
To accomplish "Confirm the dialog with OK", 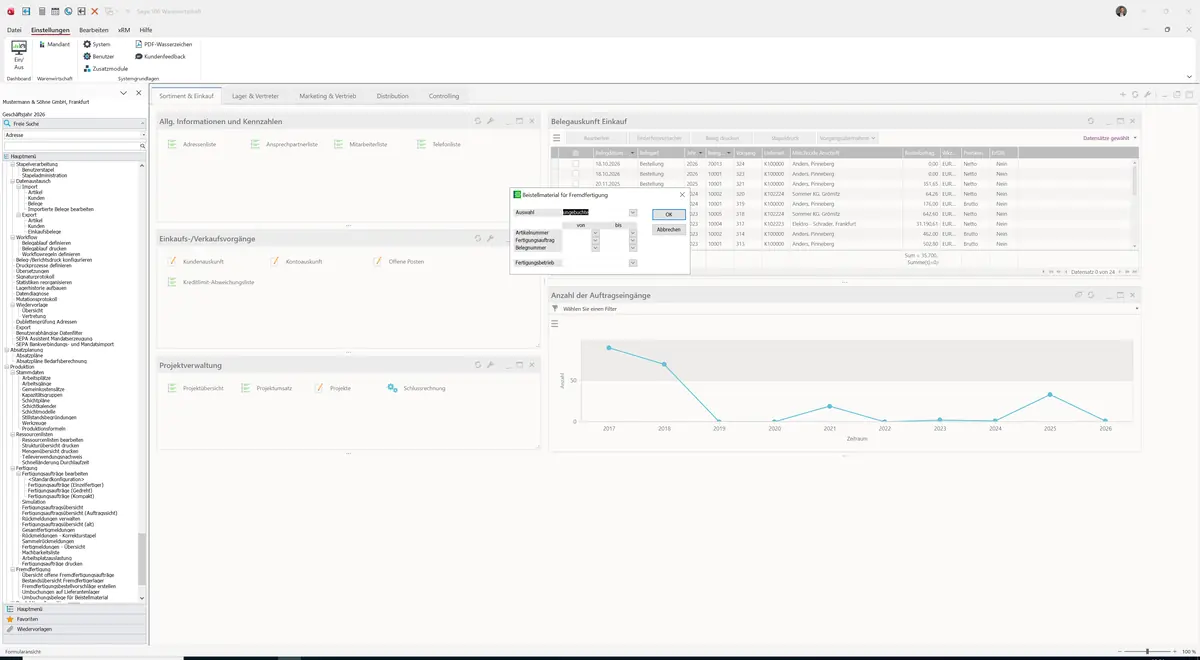I will pos(669,214).
